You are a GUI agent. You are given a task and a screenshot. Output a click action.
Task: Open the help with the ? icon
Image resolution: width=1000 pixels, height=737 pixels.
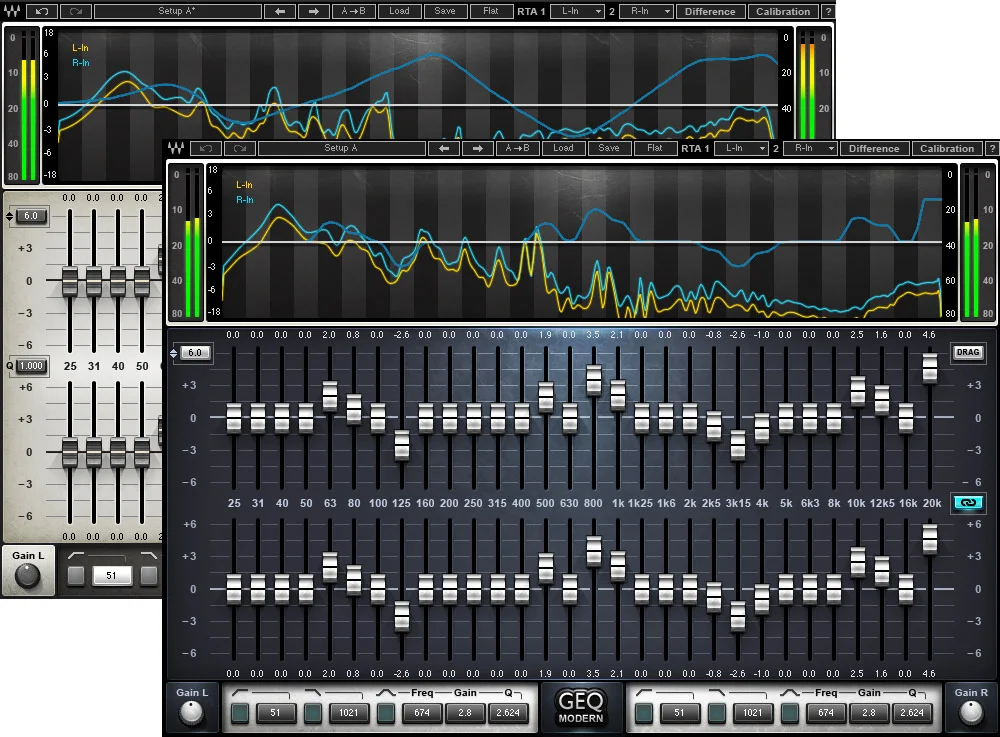click(x=991, y=147)
